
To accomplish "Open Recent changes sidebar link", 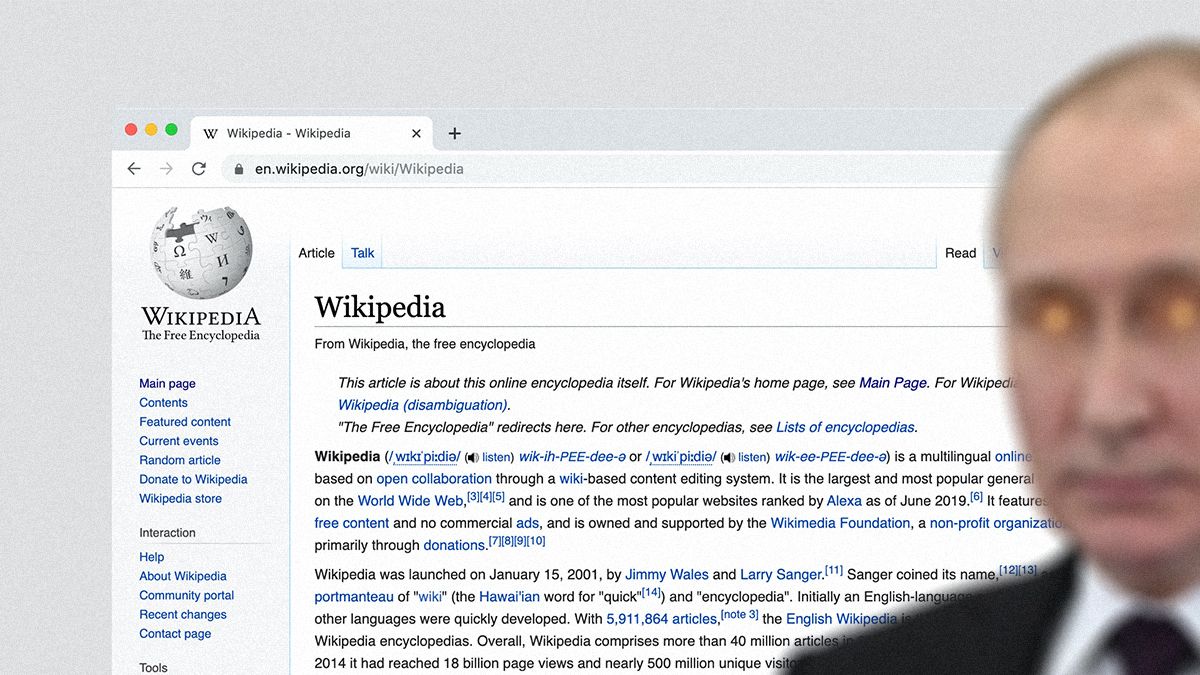I will (183, 614).
